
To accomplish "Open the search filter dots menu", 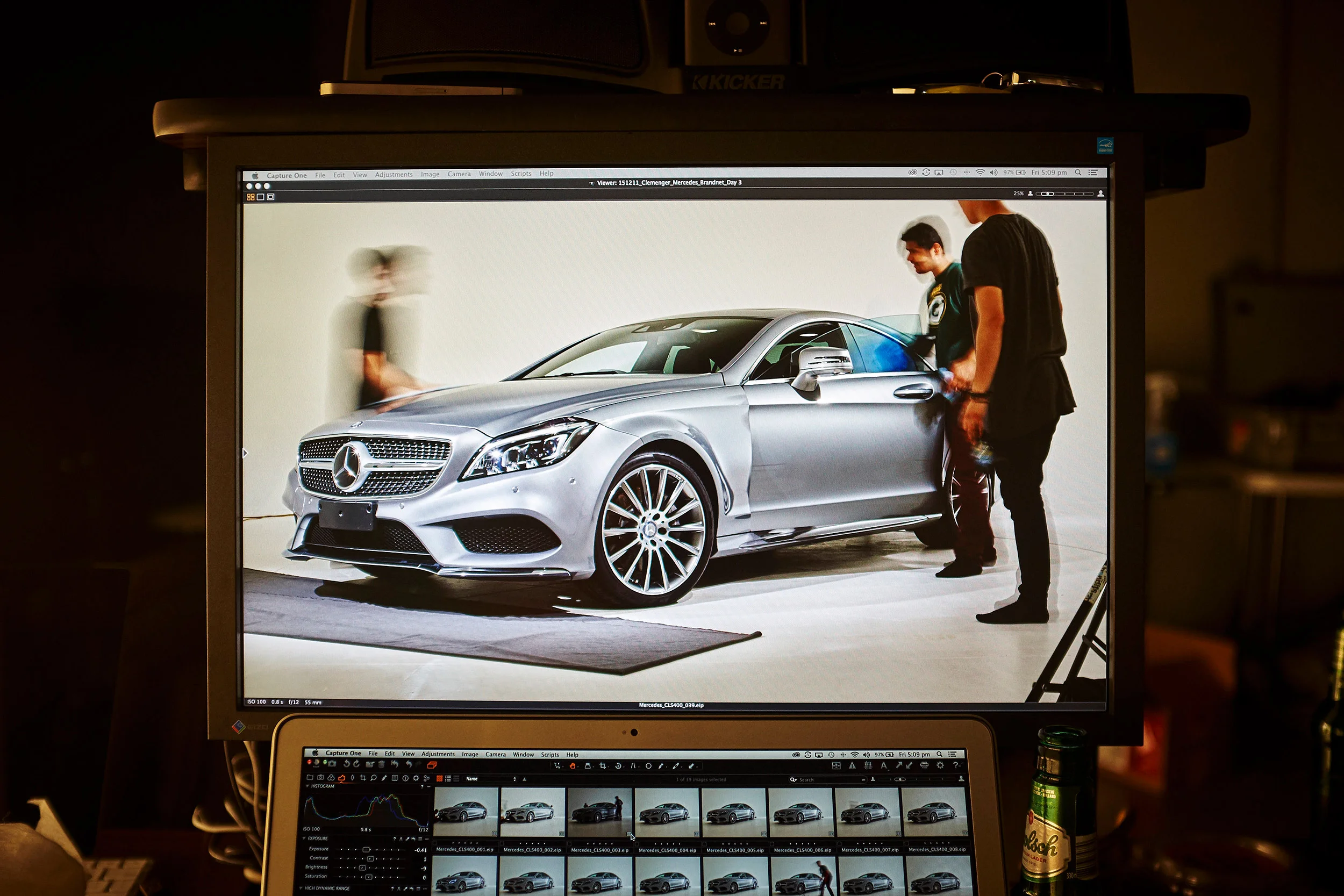I will 863,780.
